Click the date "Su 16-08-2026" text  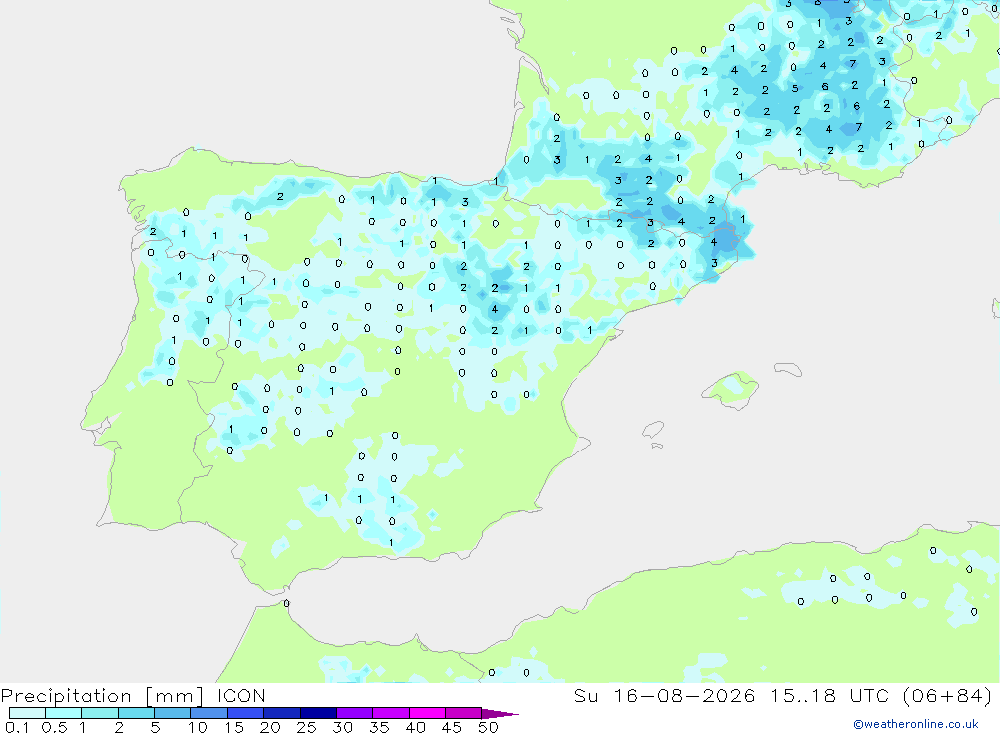pyautogui.click(x=665, y=695)
